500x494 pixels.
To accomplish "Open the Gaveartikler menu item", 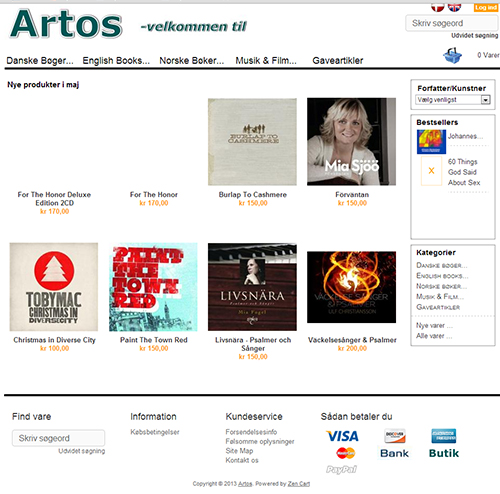I will coord(338,61).
